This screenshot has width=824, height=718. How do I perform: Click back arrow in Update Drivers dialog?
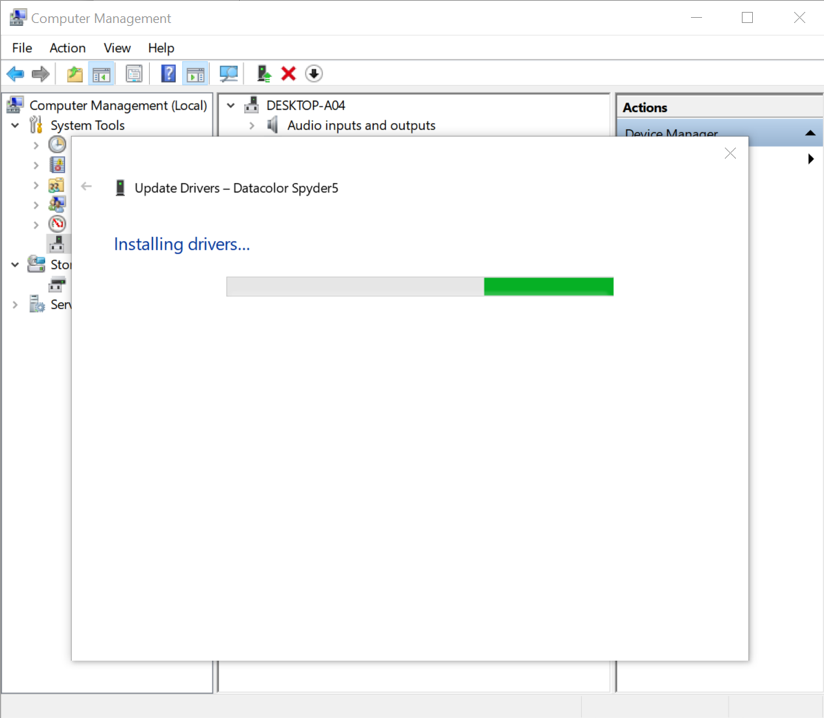pyautogui.click(x=87, y=186)
